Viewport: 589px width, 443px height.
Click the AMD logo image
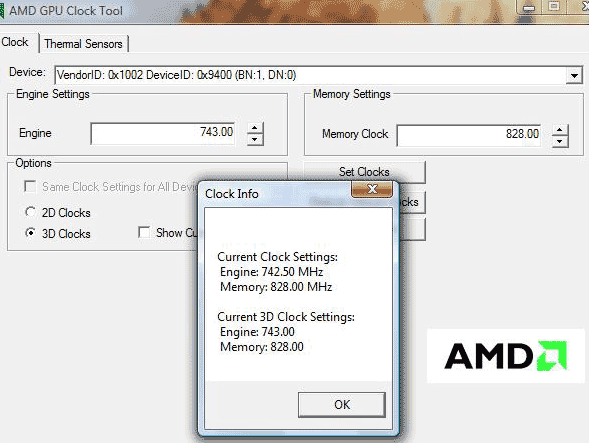[506, 356]
